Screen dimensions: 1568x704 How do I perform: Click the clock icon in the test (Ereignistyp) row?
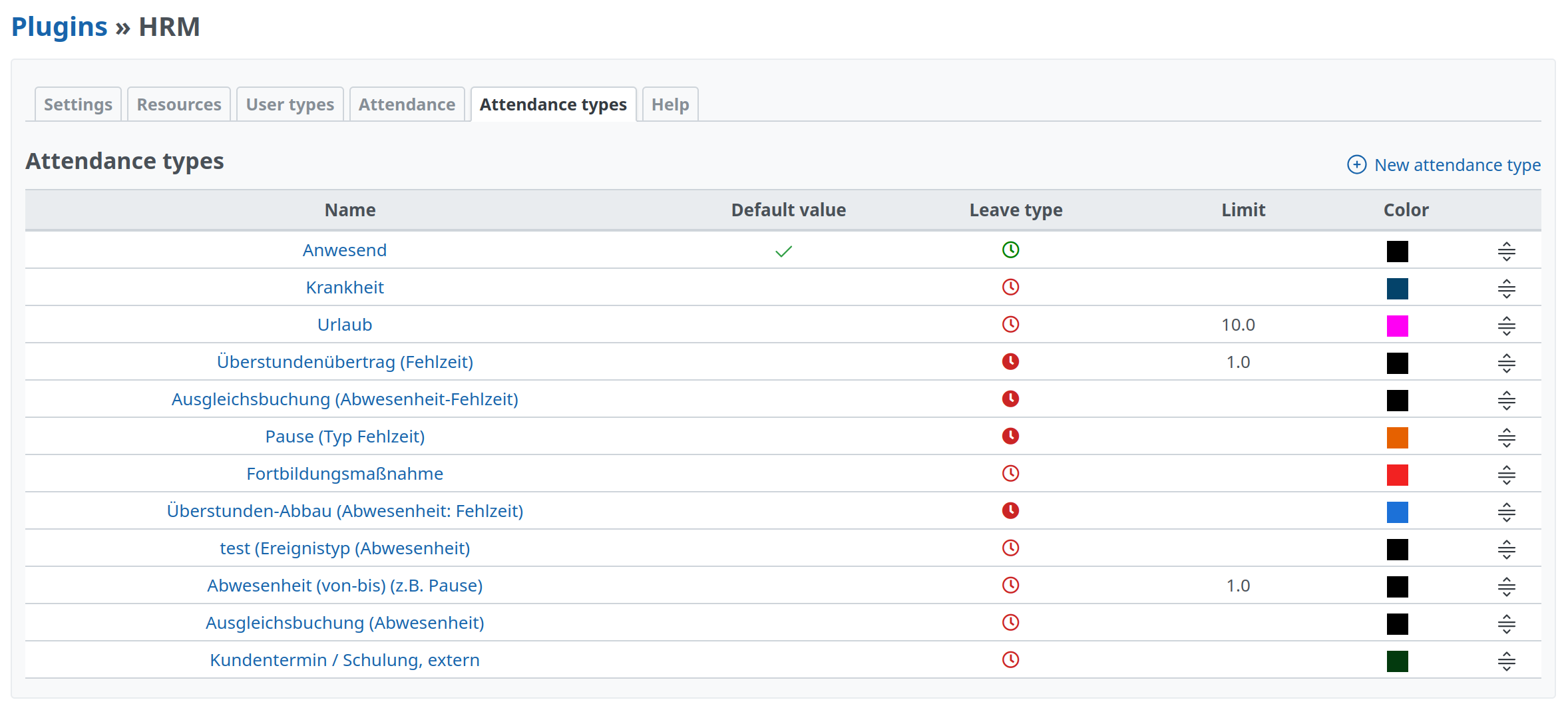(x=1010, y=548)
